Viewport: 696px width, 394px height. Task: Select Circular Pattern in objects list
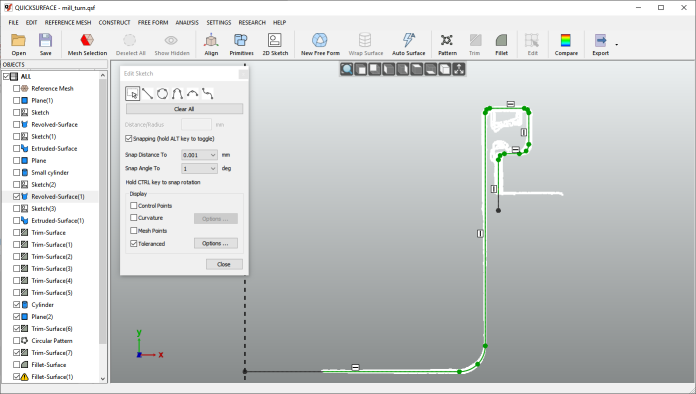pyautogui.click(x=51, y=340)
